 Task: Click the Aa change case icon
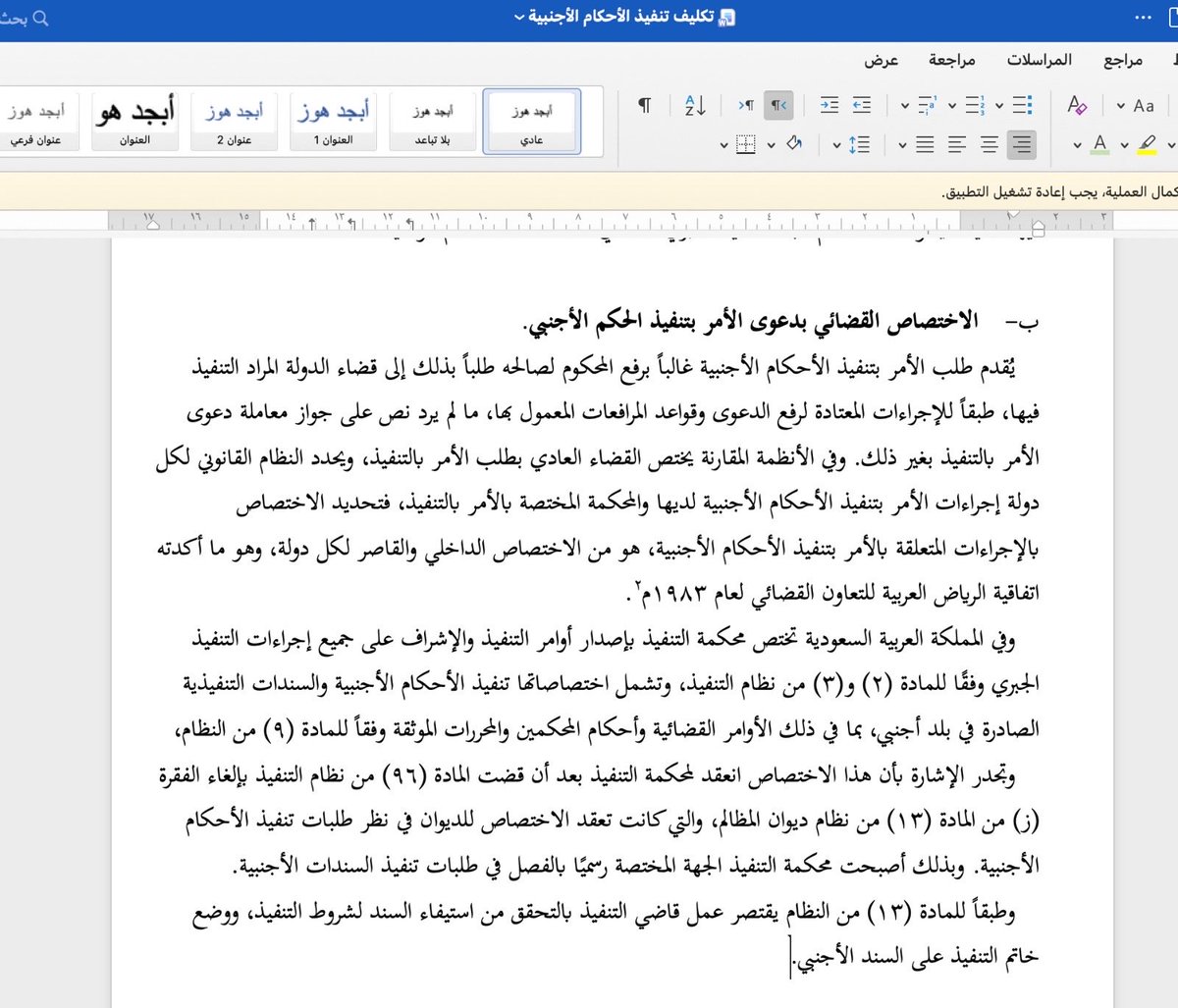1144,105
